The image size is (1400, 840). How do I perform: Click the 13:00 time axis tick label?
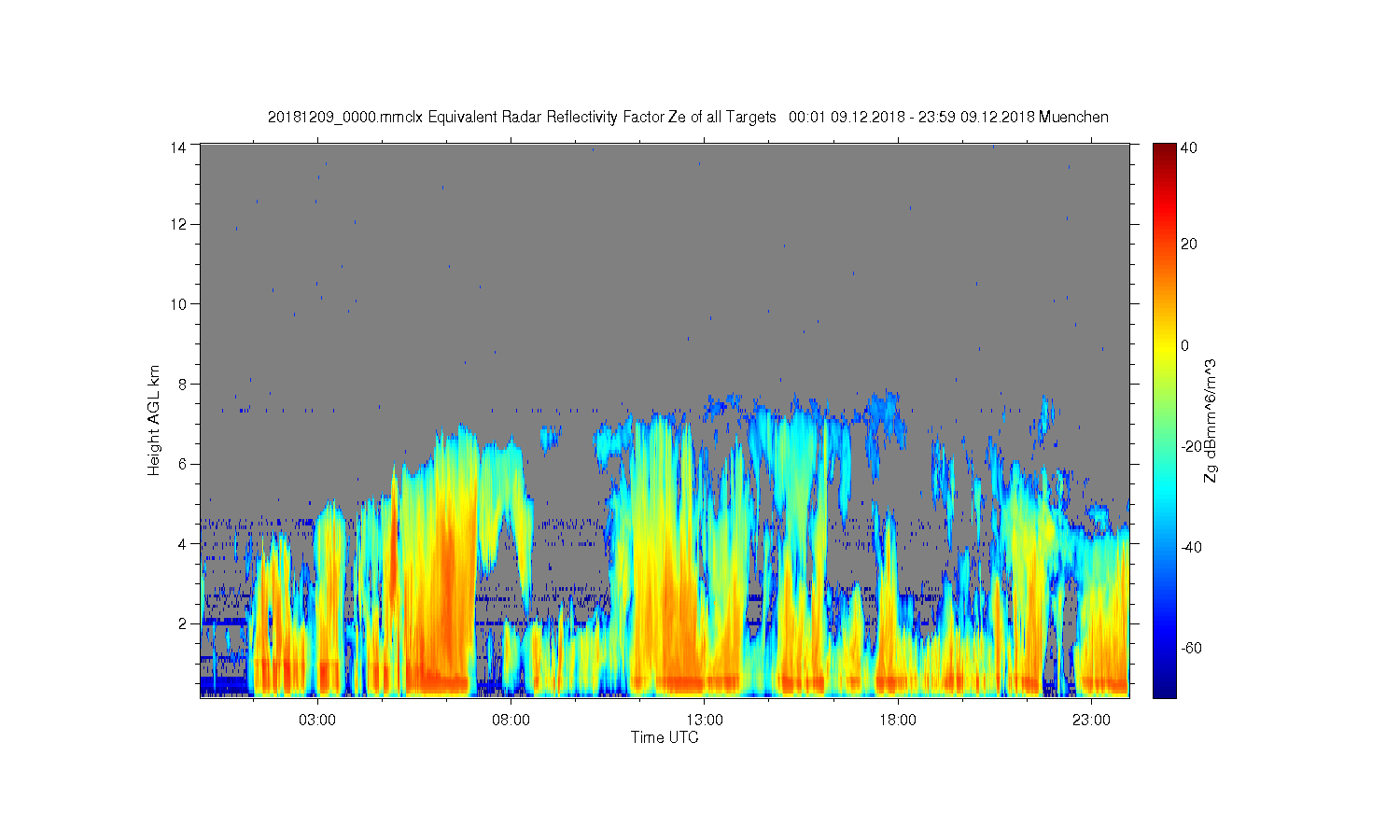(x=705, y=720)
